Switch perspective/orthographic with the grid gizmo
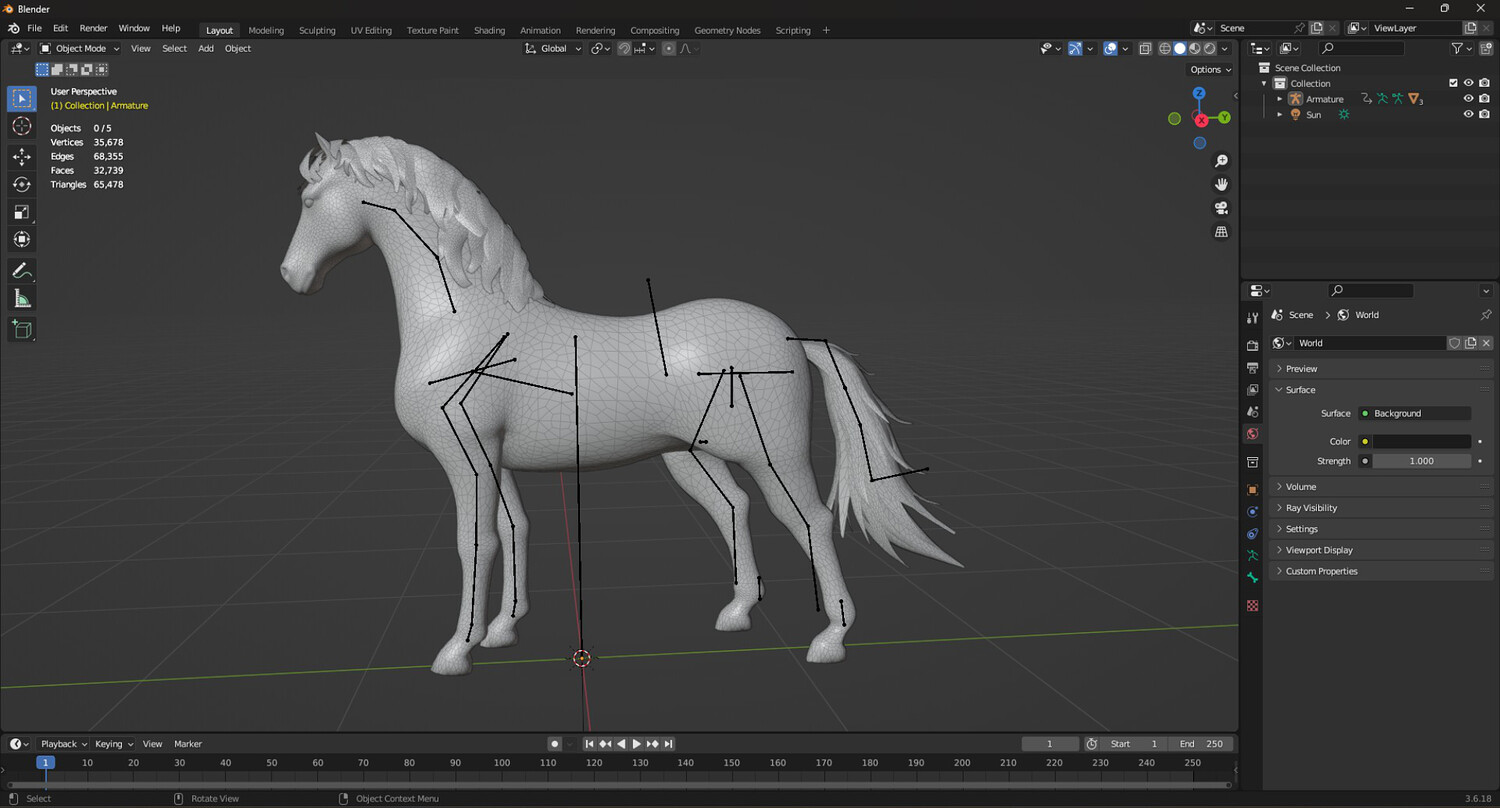This screenshot has height=808, width=1500. click(x=1221, y=231)
